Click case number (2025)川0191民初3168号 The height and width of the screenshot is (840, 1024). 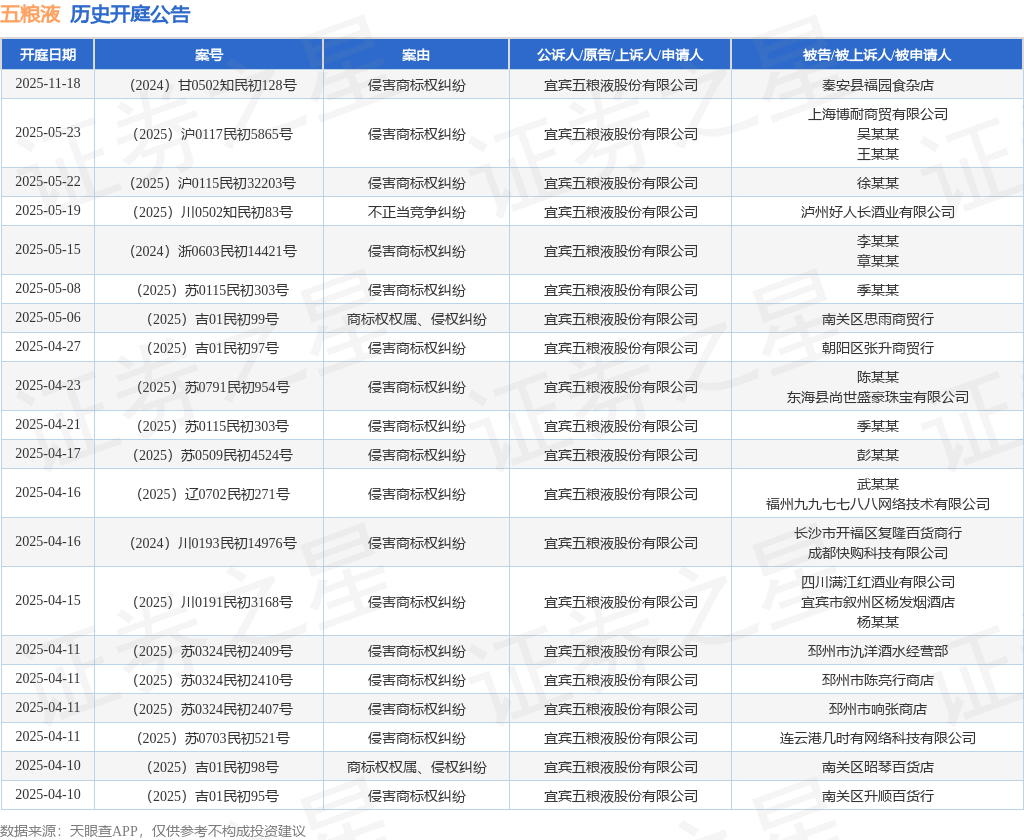point(213,602)
